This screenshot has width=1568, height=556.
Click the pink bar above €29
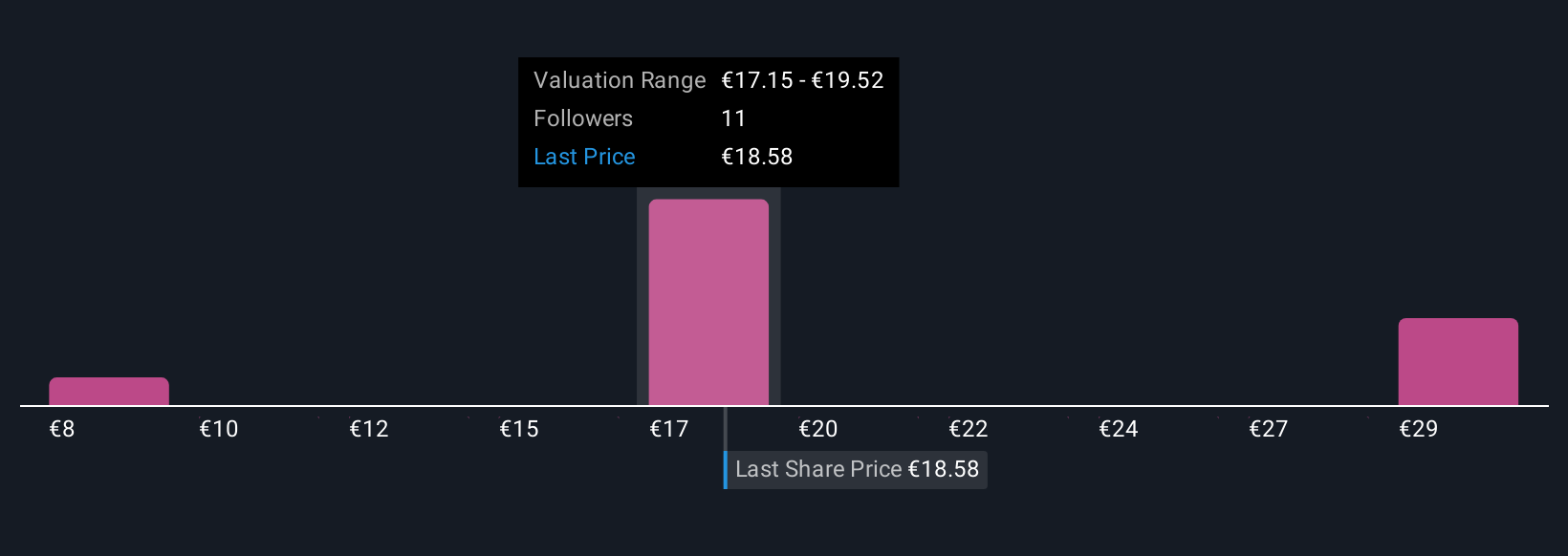1458,362
